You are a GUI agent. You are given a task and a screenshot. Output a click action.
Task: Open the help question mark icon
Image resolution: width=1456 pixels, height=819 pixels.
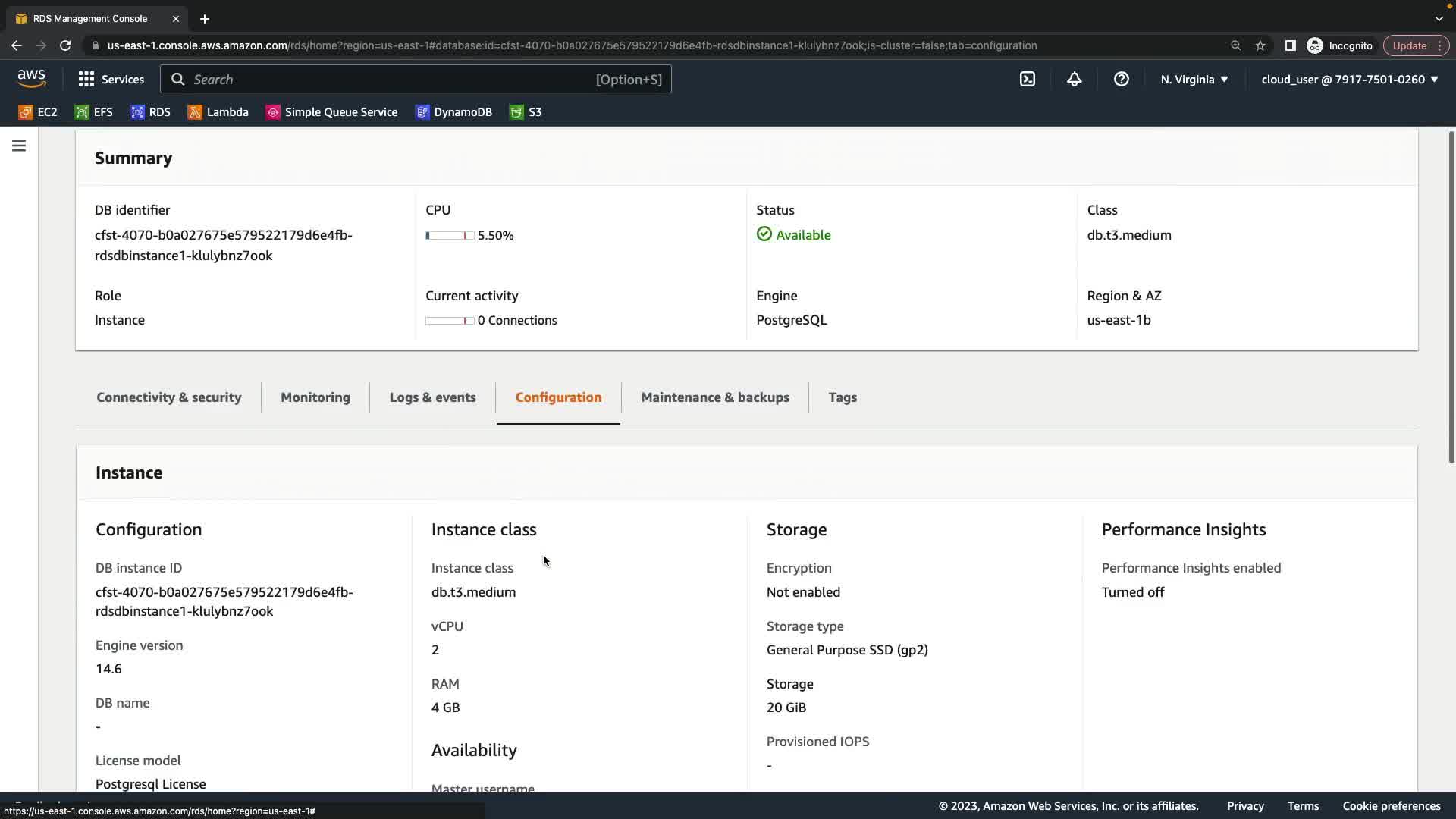(x=1122, y=79)
